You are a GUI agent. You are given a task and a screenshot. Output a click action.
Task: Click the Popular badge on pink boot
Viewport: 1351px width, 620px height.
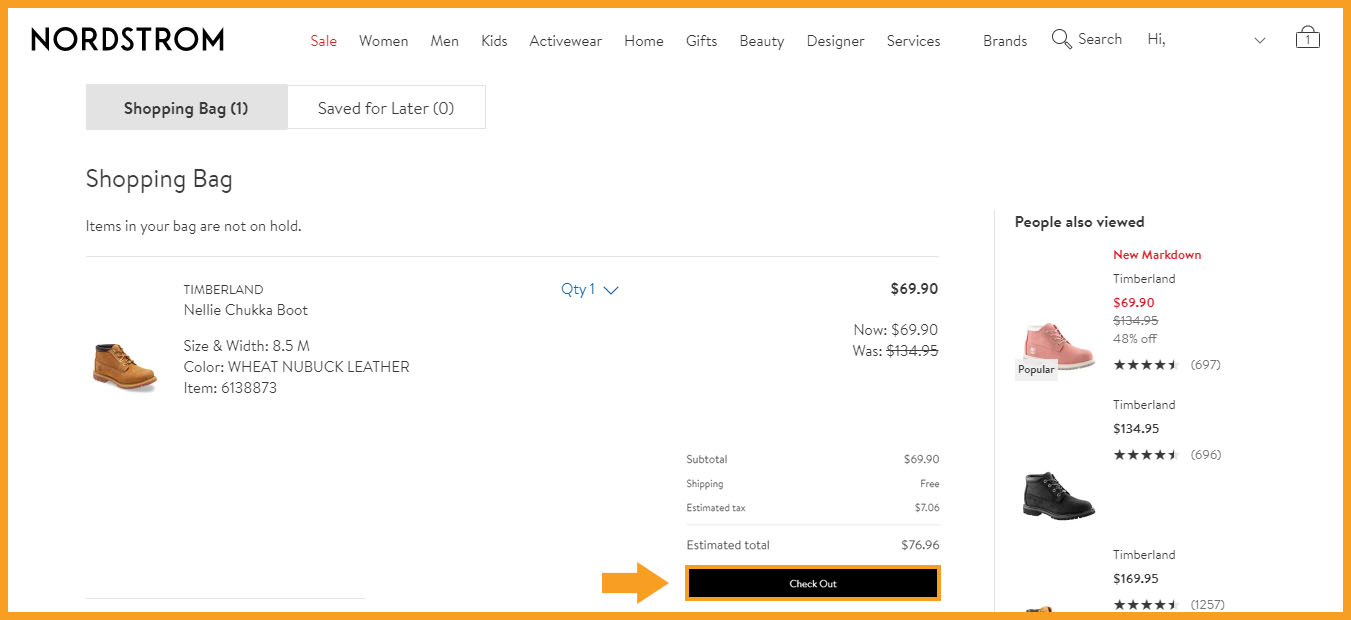pyautogui.click(x=1036, y=369)
